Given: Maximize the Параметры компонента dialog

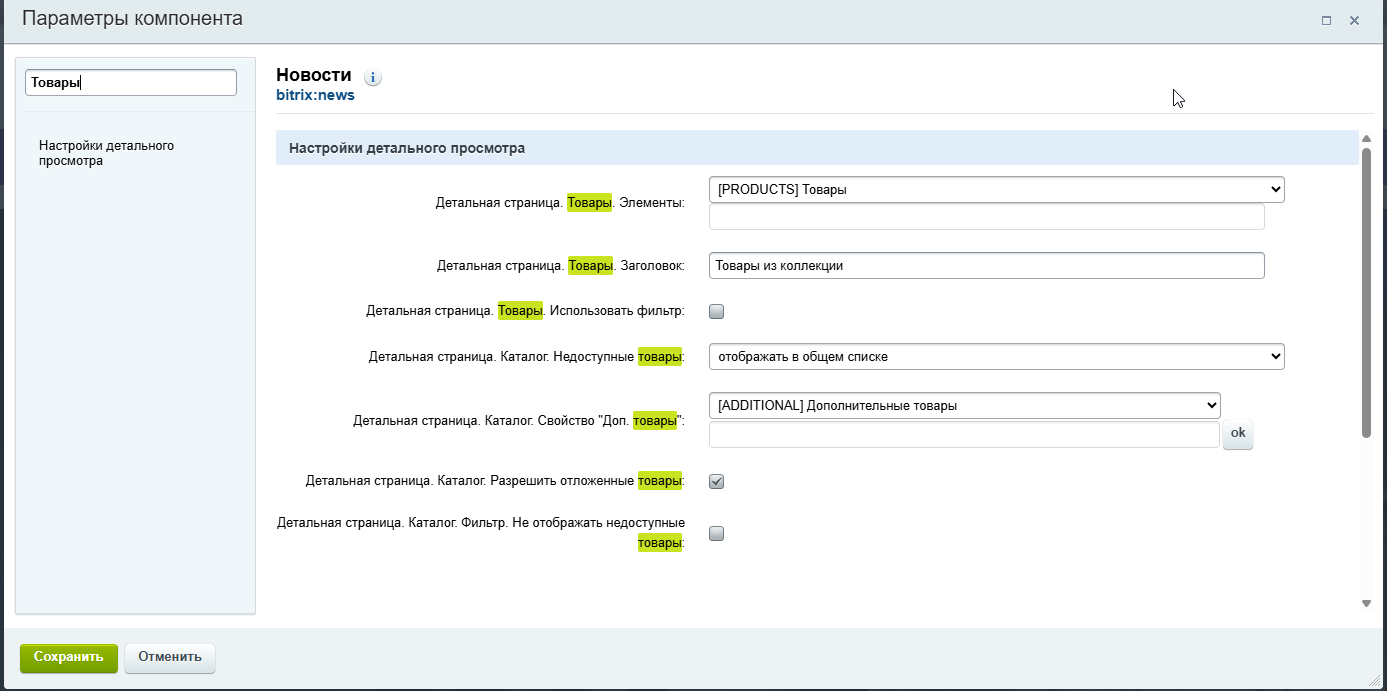Looking at the screenshot, I should pyautogui.click(x=1326, y=20).
